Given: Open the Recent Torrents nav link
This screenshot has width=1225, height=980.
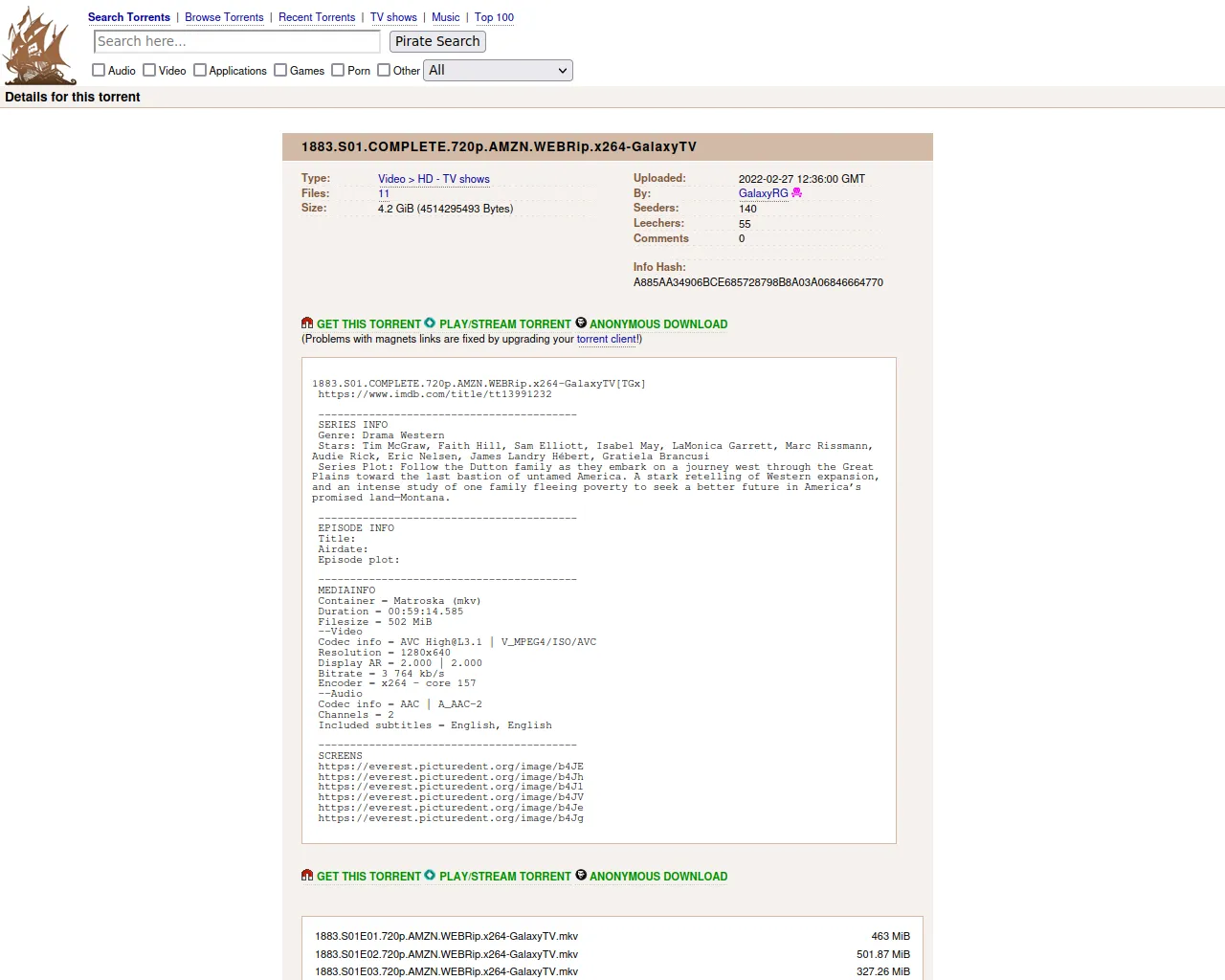Looking at the screenshot, I should point(317,17).
